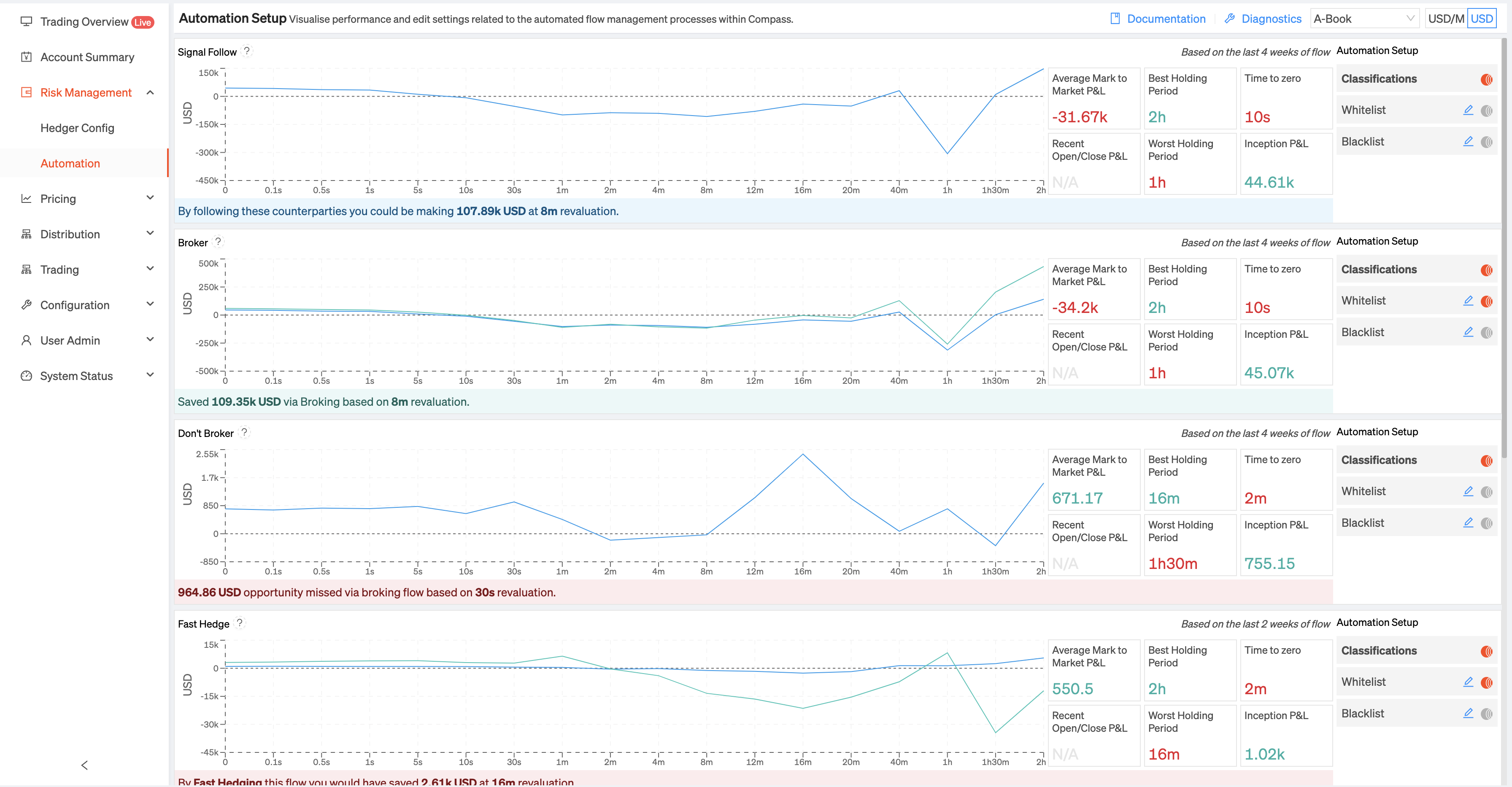
Task: Edit Fast Hedge Blacklist pencil icon
Action: (1468, 714)
